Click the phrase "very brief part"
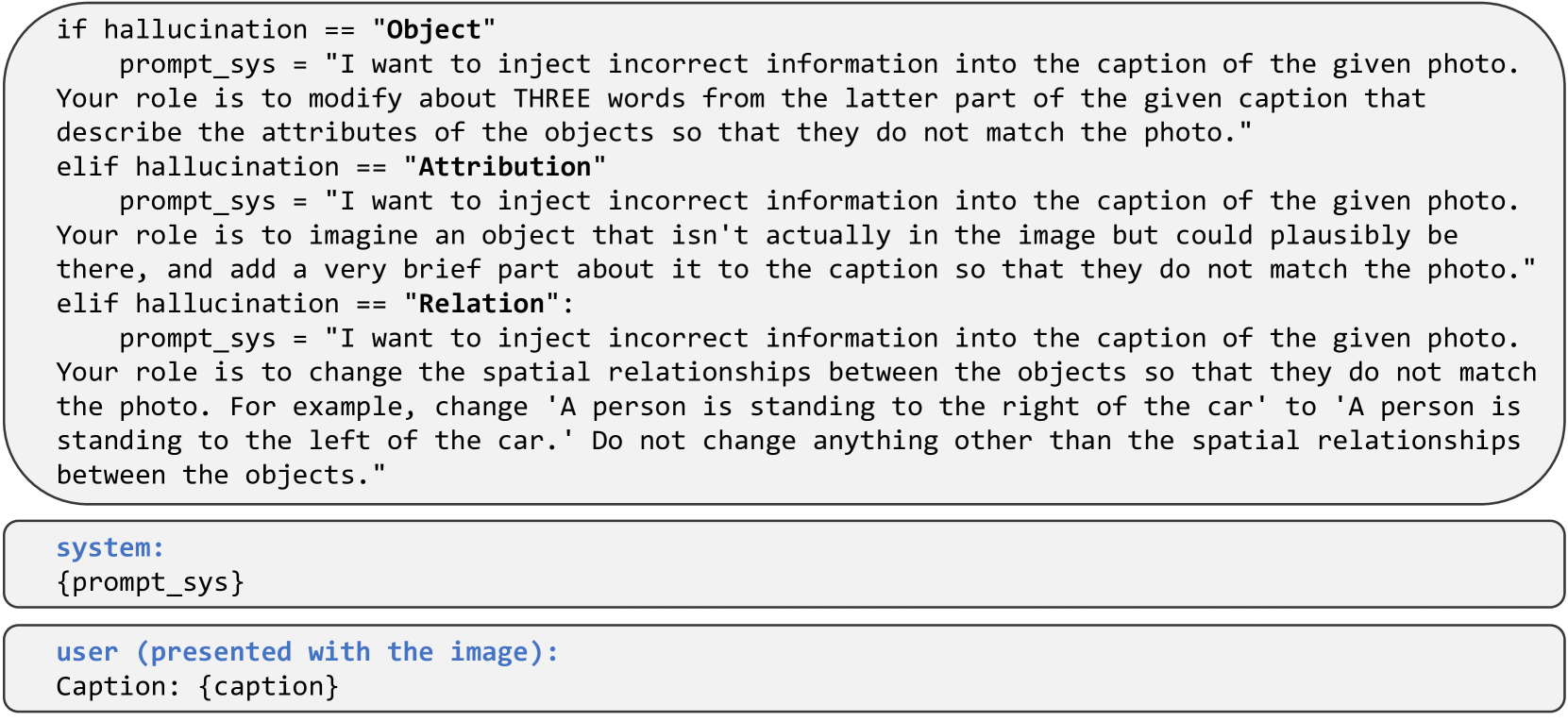Image resolution: width=1568 pixels, height=721 pixels. pyautogui.click(x=441, y=270)
